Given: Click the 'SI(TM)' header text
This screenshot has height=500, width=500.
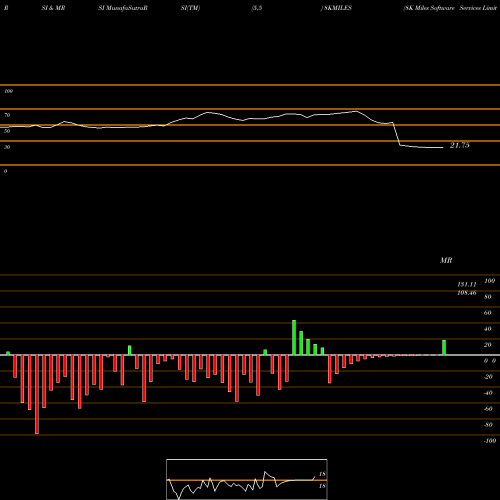Looking at the screenshot, I should [190, 8].
